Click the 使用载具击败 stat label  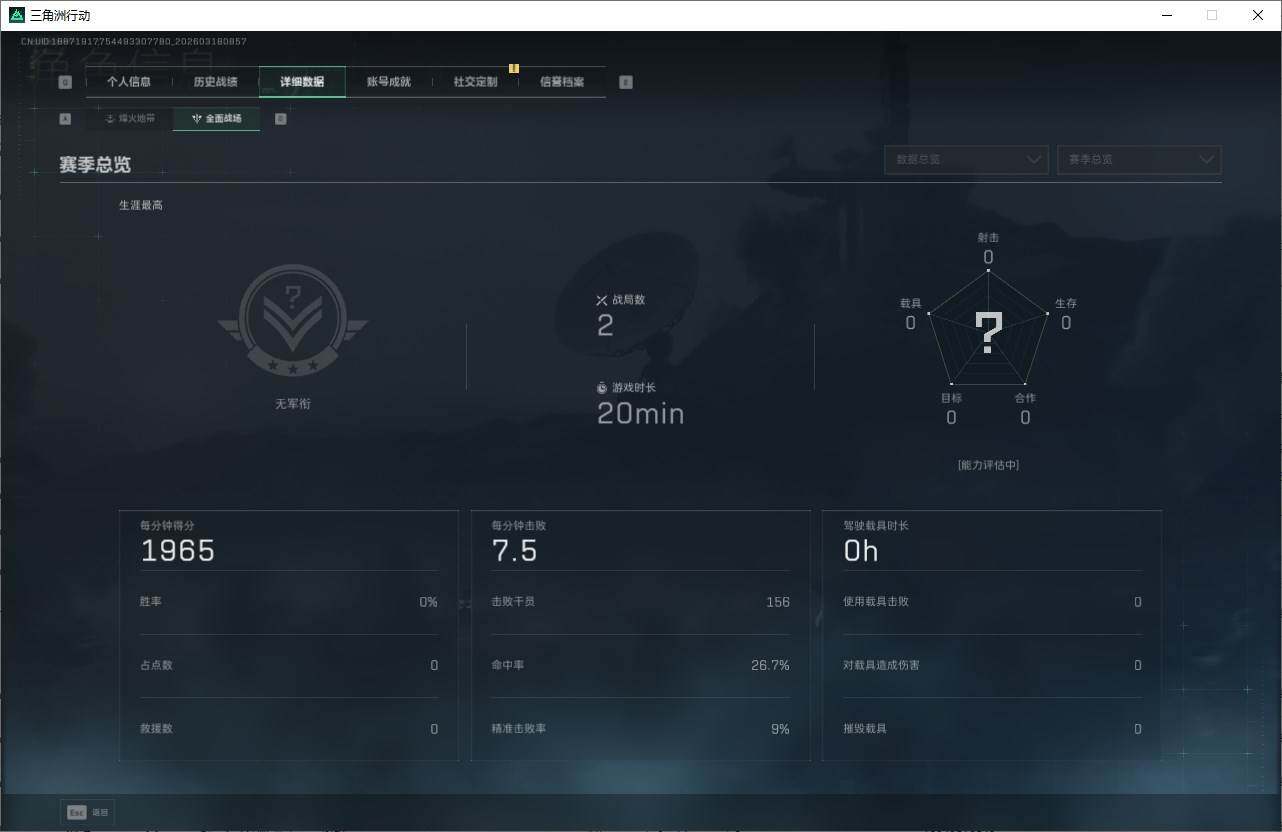click(876, 602)
